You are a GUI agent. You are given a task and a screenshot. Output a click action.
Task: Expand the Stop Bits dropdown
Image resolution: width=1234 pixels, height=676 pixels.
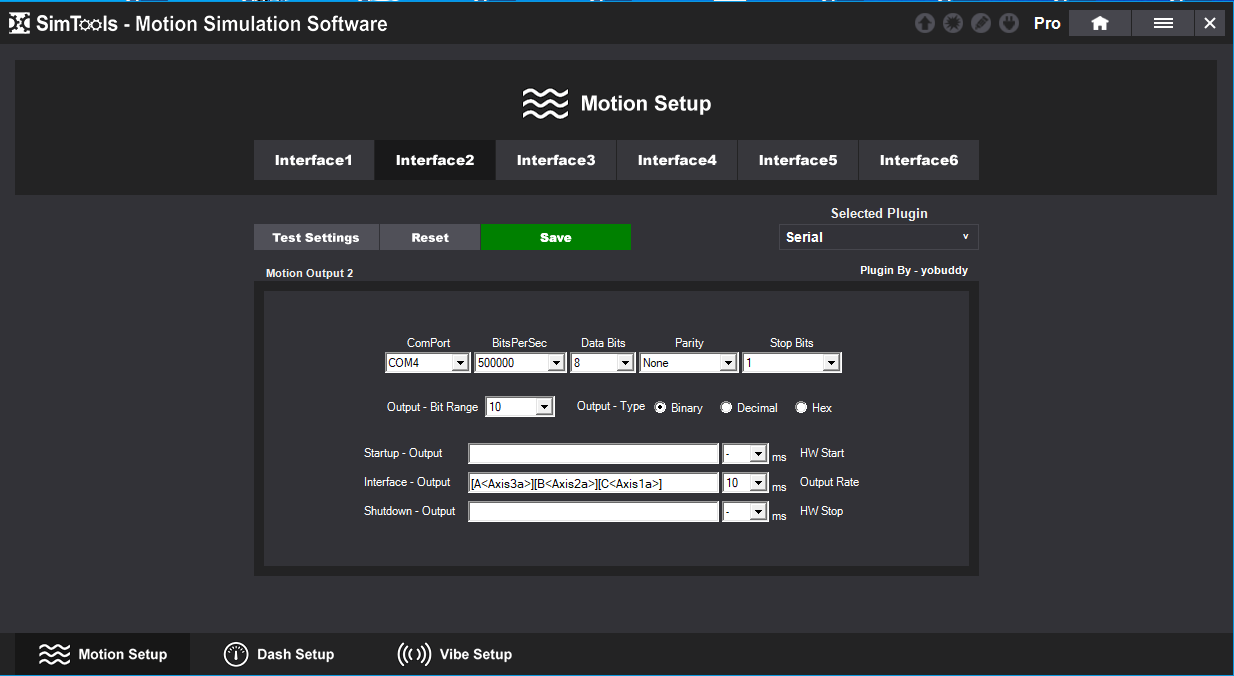(x=792, y=363)
